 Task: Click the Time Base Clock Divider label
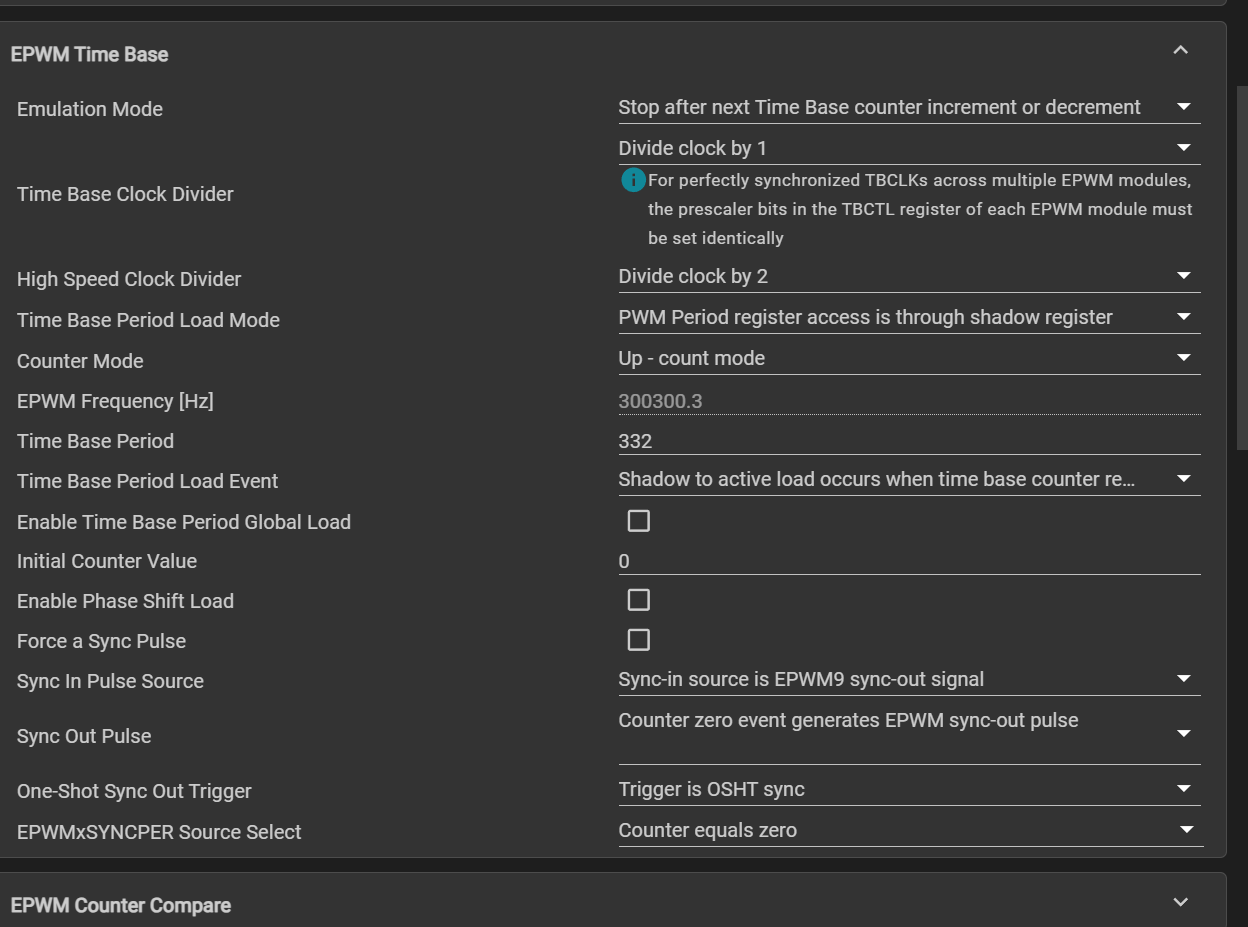tap(125, 194)
